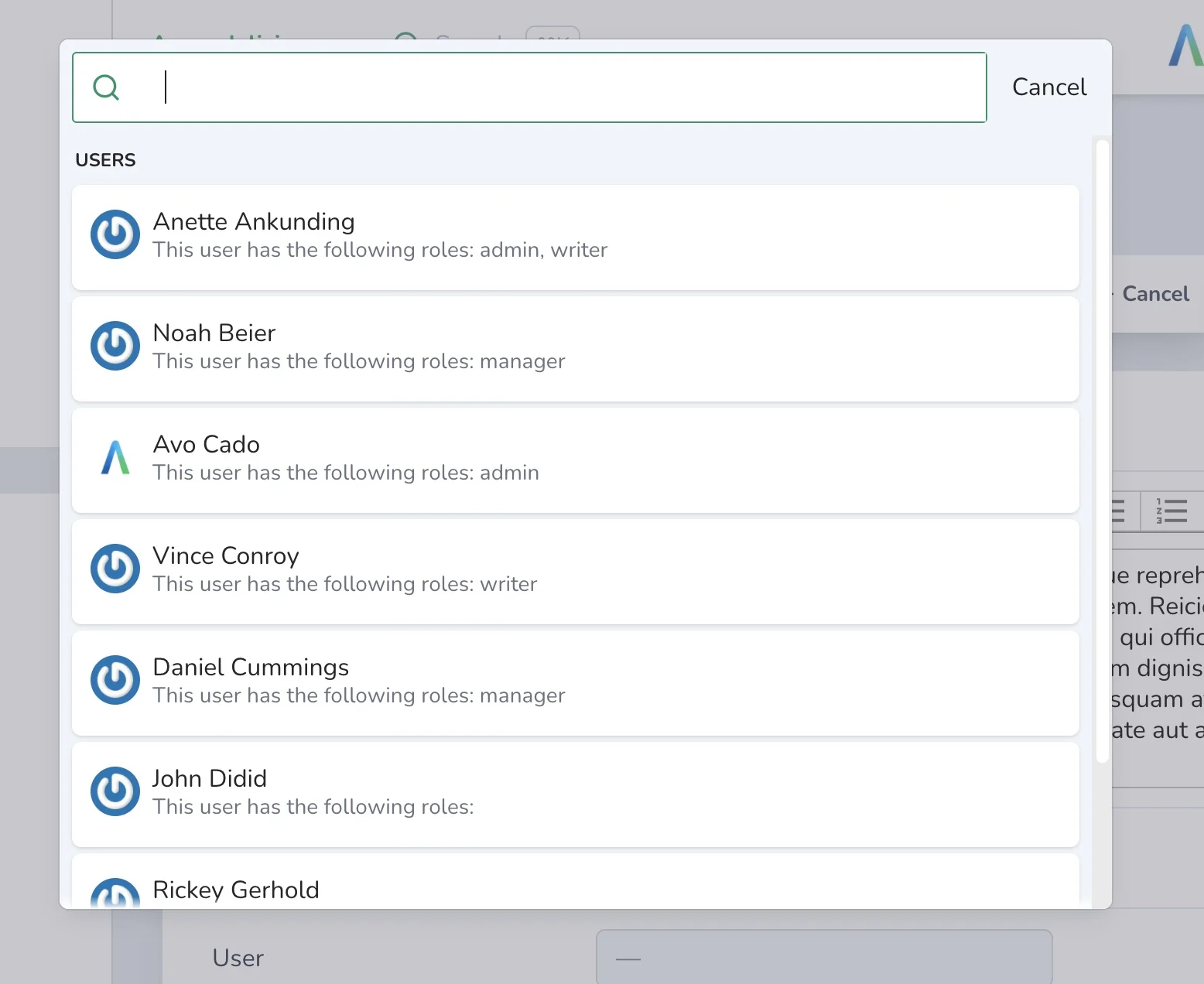The image size is (1204, 984).
Task: Click John Didid's avatar icon
Action: (x=115, y=791)
